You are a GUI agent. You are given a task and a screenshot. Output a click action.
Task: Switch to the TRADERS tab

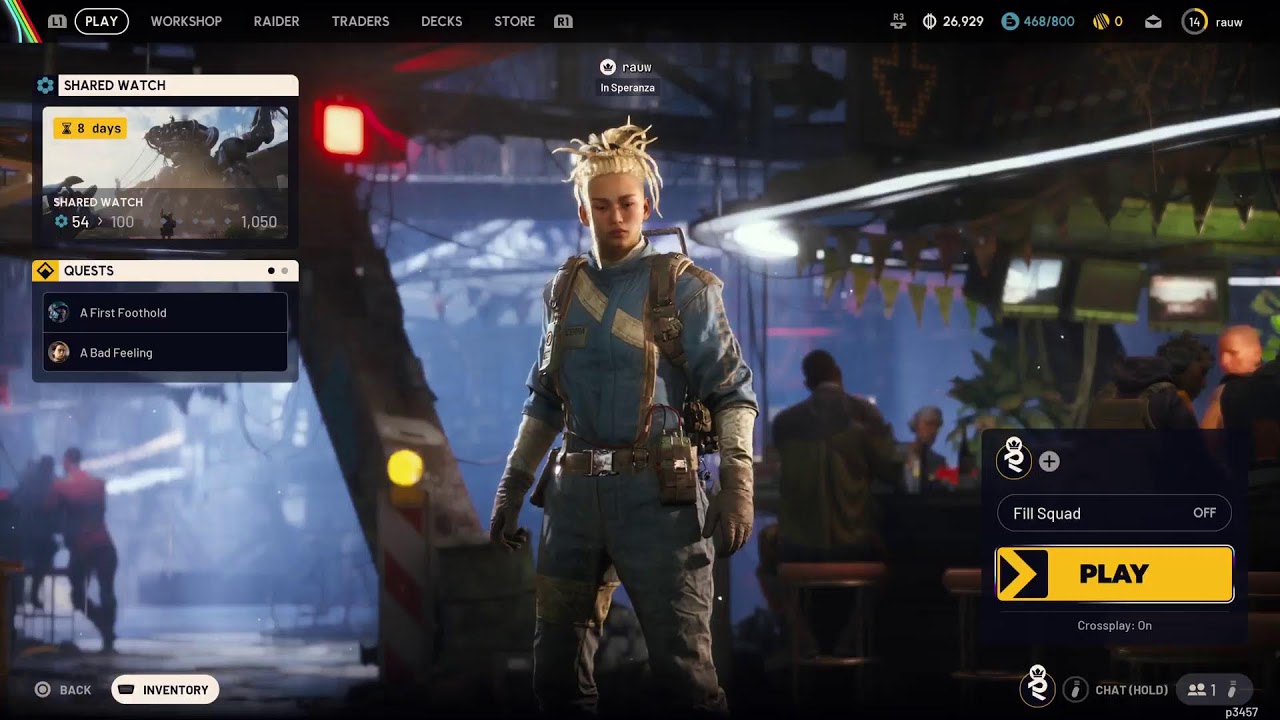click(x=360, y=21)
